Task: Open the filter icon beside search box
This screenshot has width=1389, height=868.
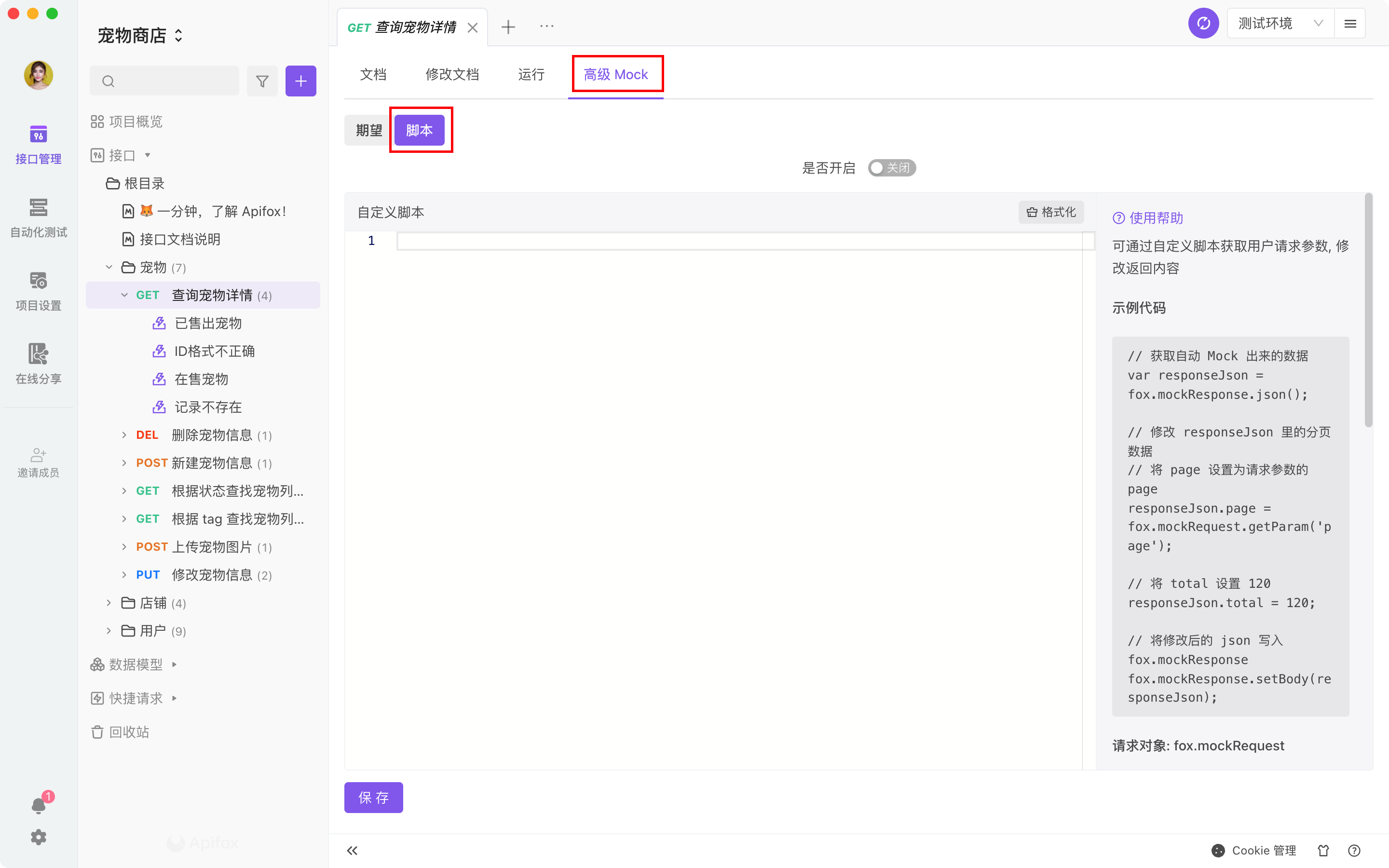Action: (x=262, y=81)
